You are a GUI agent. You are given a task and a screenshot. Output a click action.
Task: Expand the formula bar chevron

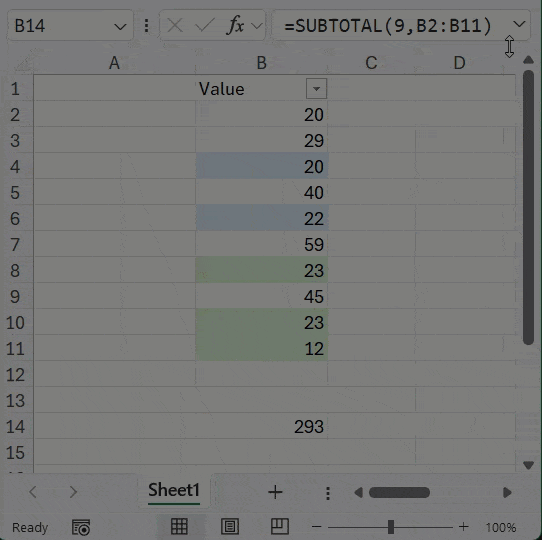tap(519, 24)
